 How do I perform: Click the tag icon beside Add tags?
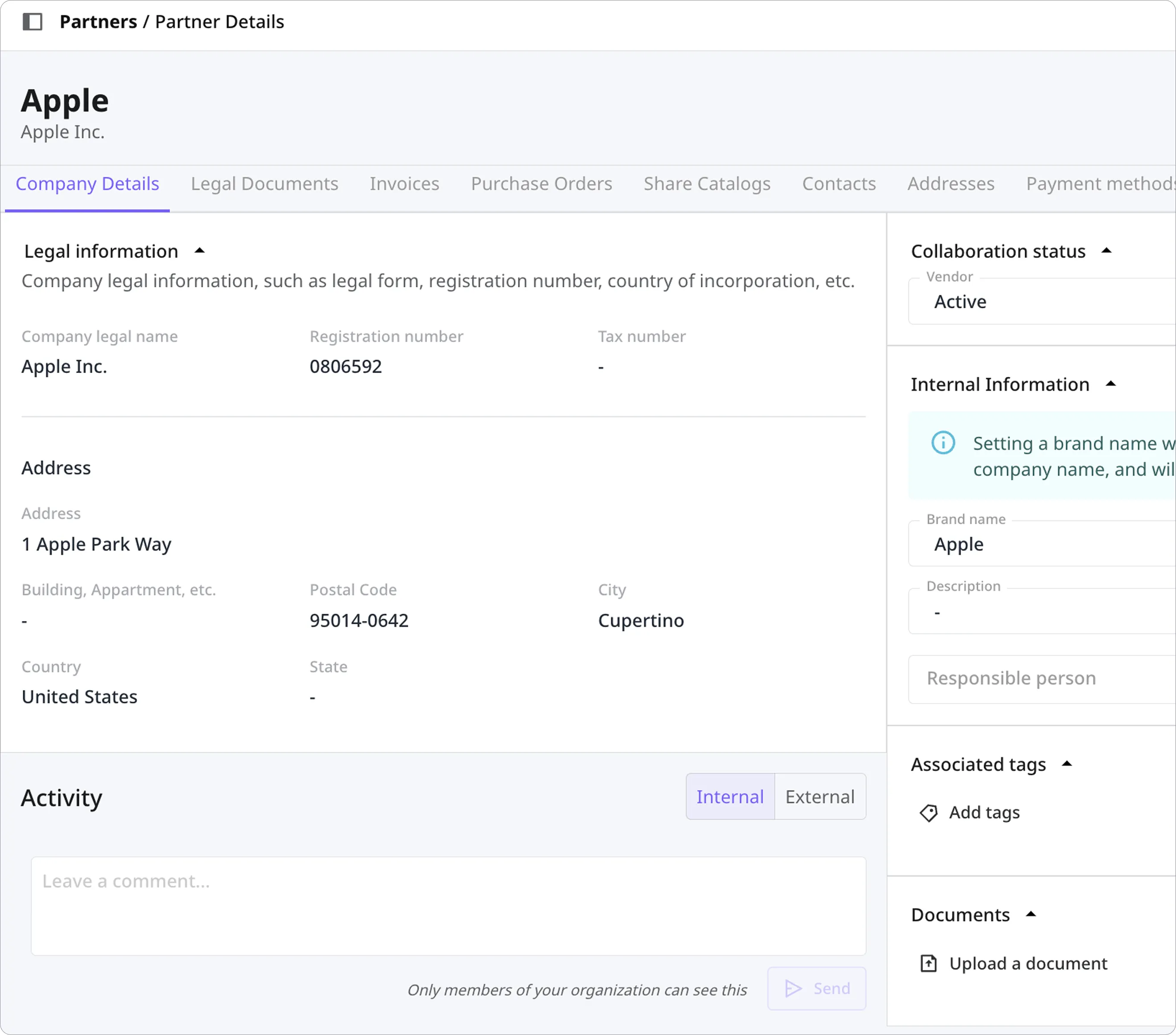(928, 813)
